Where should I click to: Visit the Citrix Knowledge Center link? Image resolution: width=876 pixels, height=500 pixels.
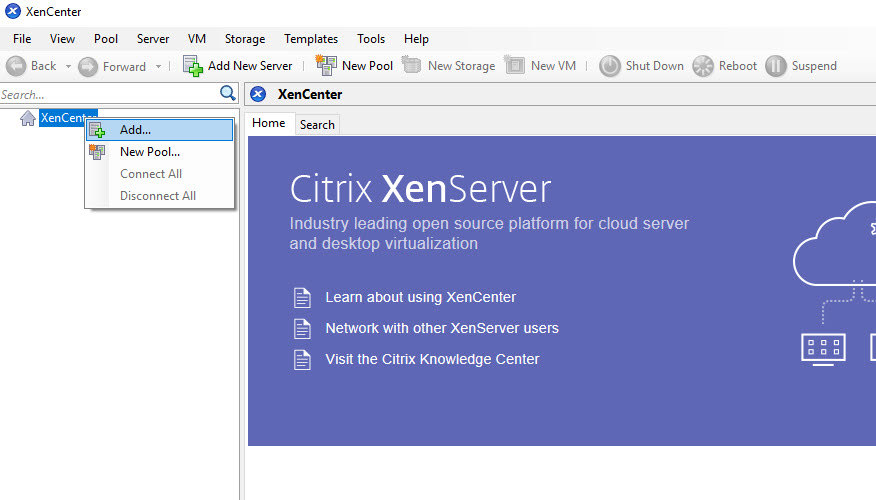click(x=432, y=359)
